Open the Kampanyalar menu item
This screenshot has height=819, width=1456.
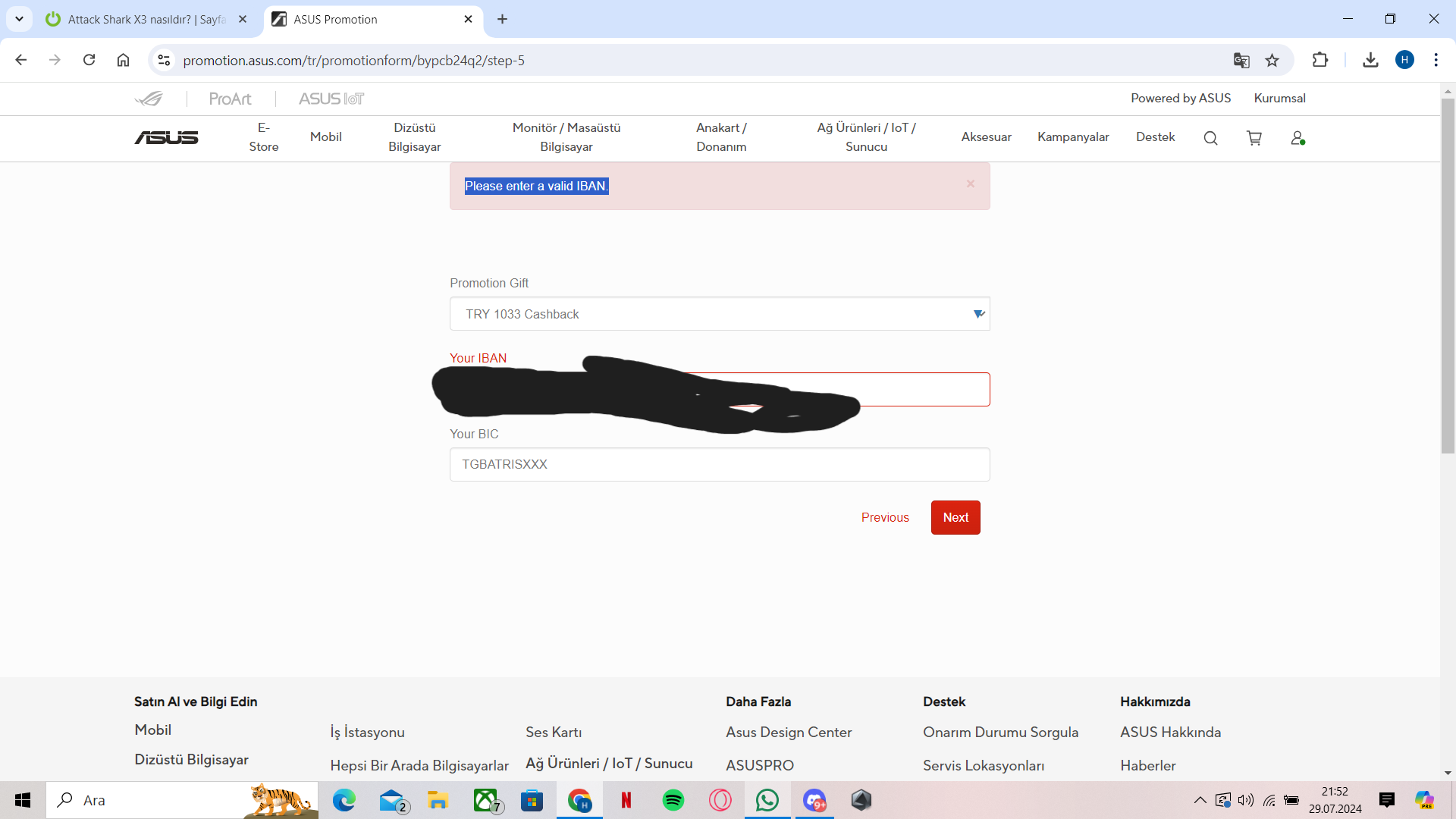pyautogui.click(x=1073, y=137)
